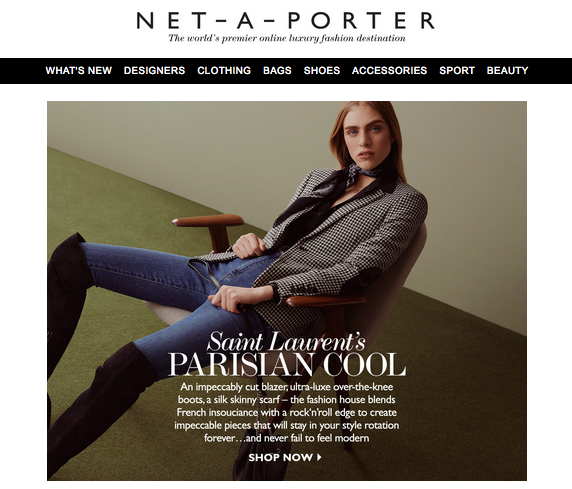Click the PARISIAN COOL headline
Image resolution: width=572 pixels, height=489 pixels.
(287, 365)
